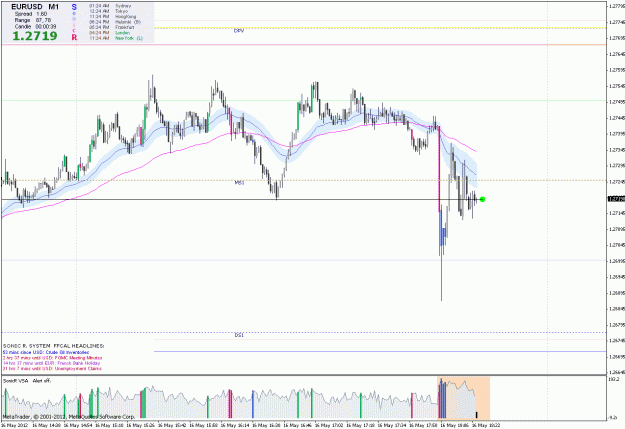Viewport: 625px width, 429px height.
Task: Open the French Bank Holiday headline
Action: [x=51, y=363]
